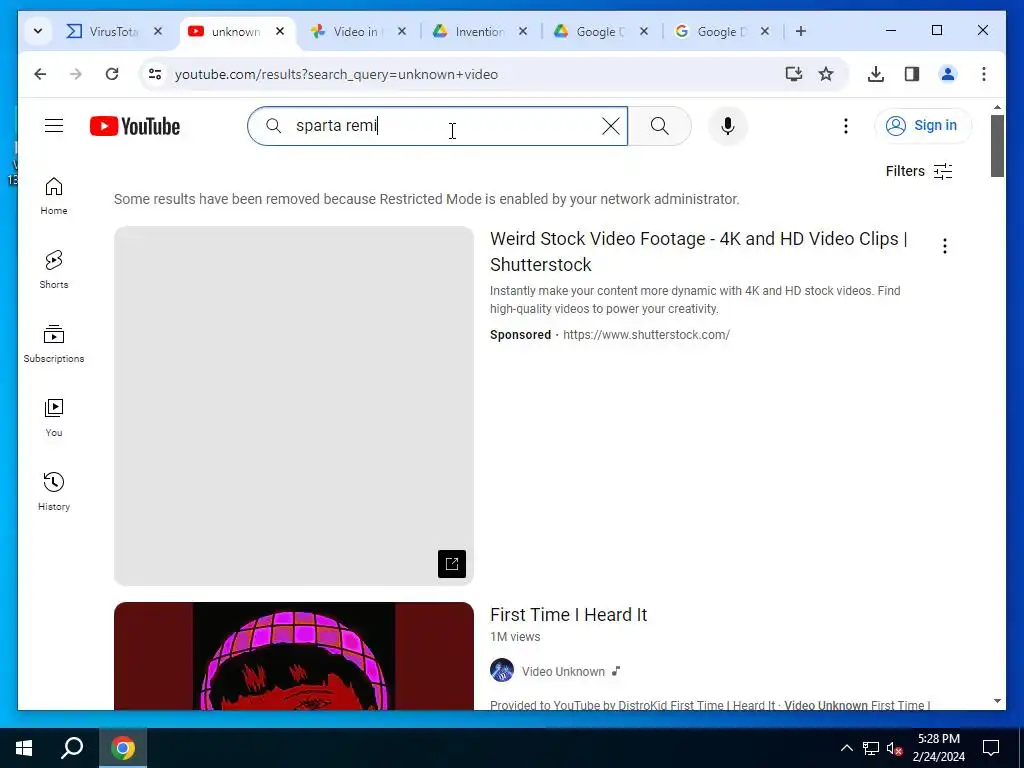Open watch History from the sidebar

pos(54,492)
